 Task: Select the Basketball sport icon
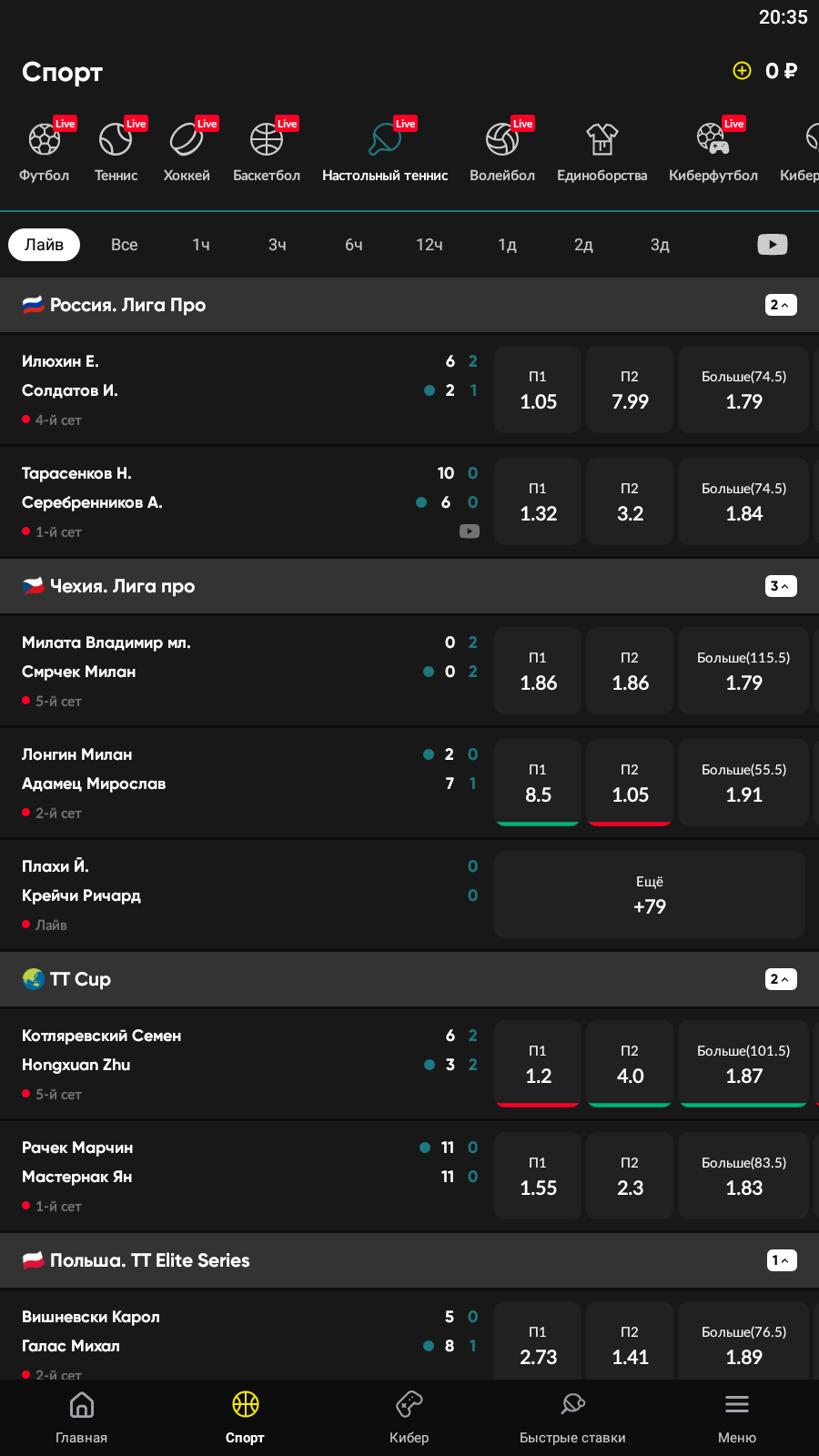pos(267,150)
